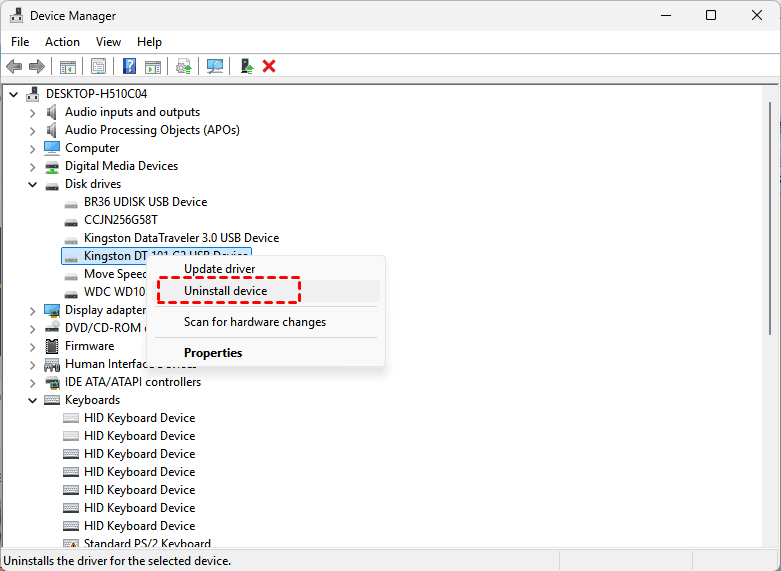Select the BR36 UDISK USB Device entry
The height and width of the screenshot is (571, 781).
pyautogui.click(x=145, y=202)
